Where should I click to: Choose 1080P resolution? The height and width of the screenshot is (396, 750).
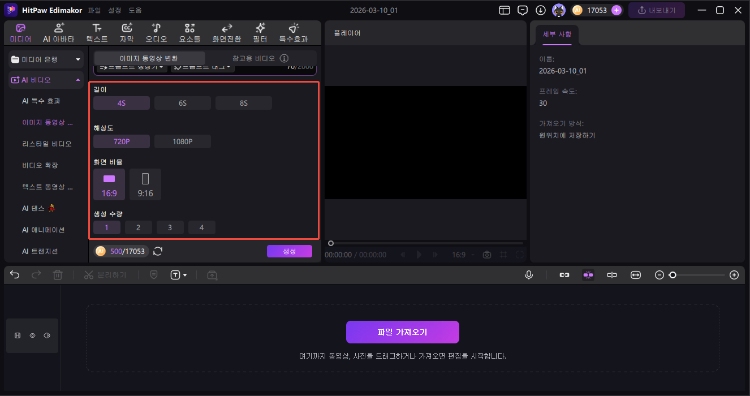182,142
